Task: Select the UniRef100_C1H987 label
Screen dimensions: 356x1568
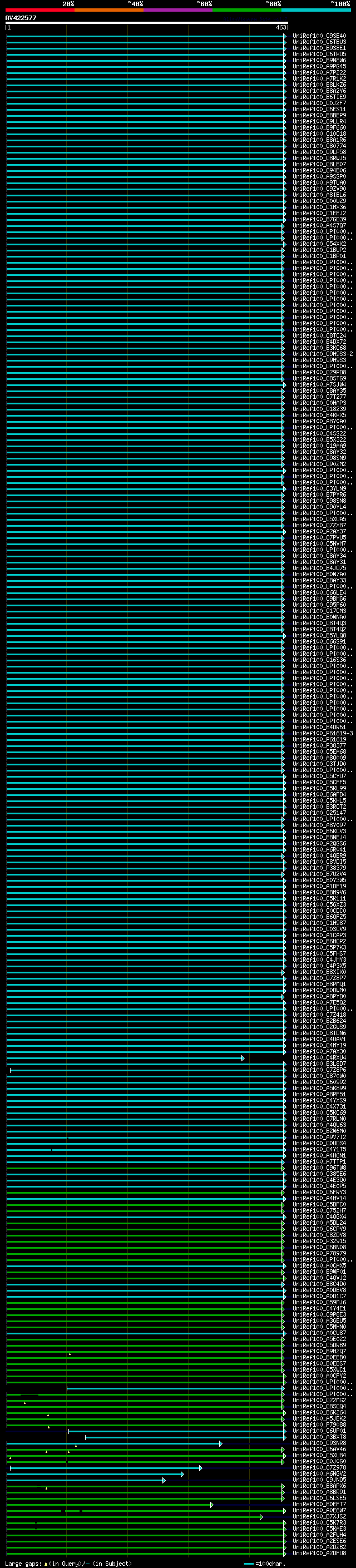Action: pos(319,923)
